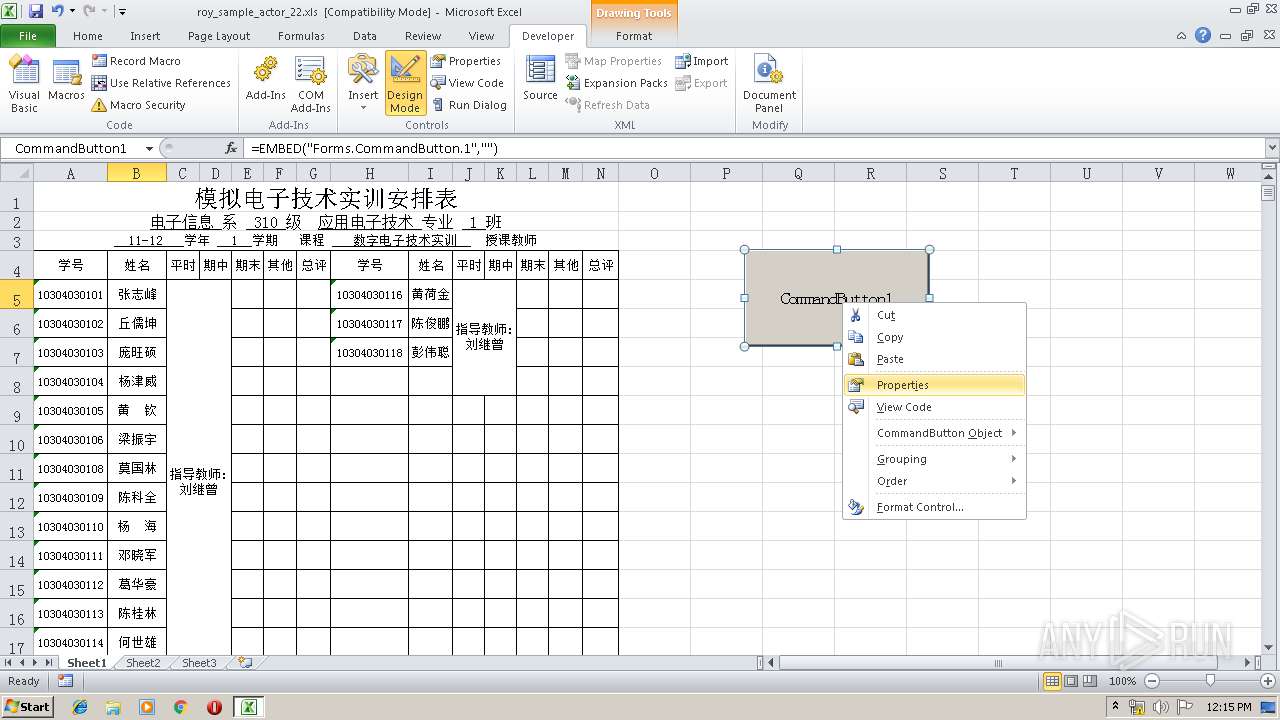Click the 100% zoom level
This screenshot has width=1280, height=720.
click(1123, 681)
